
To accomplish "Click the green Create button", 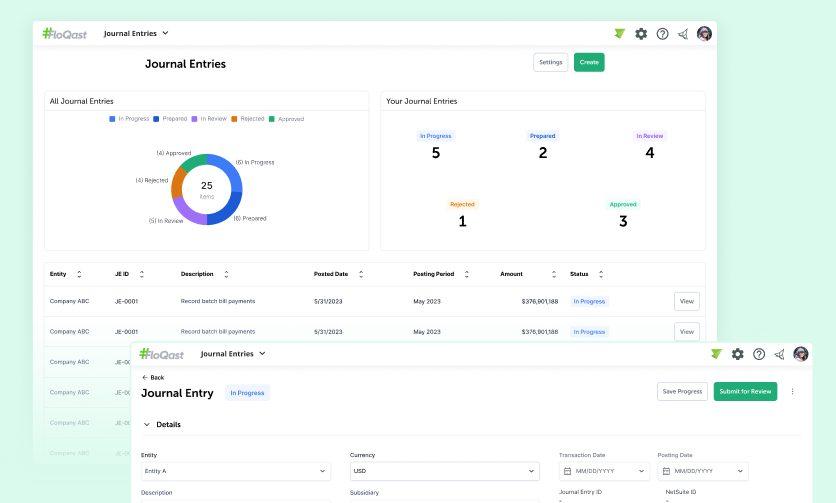I will [x=589, y=62].
